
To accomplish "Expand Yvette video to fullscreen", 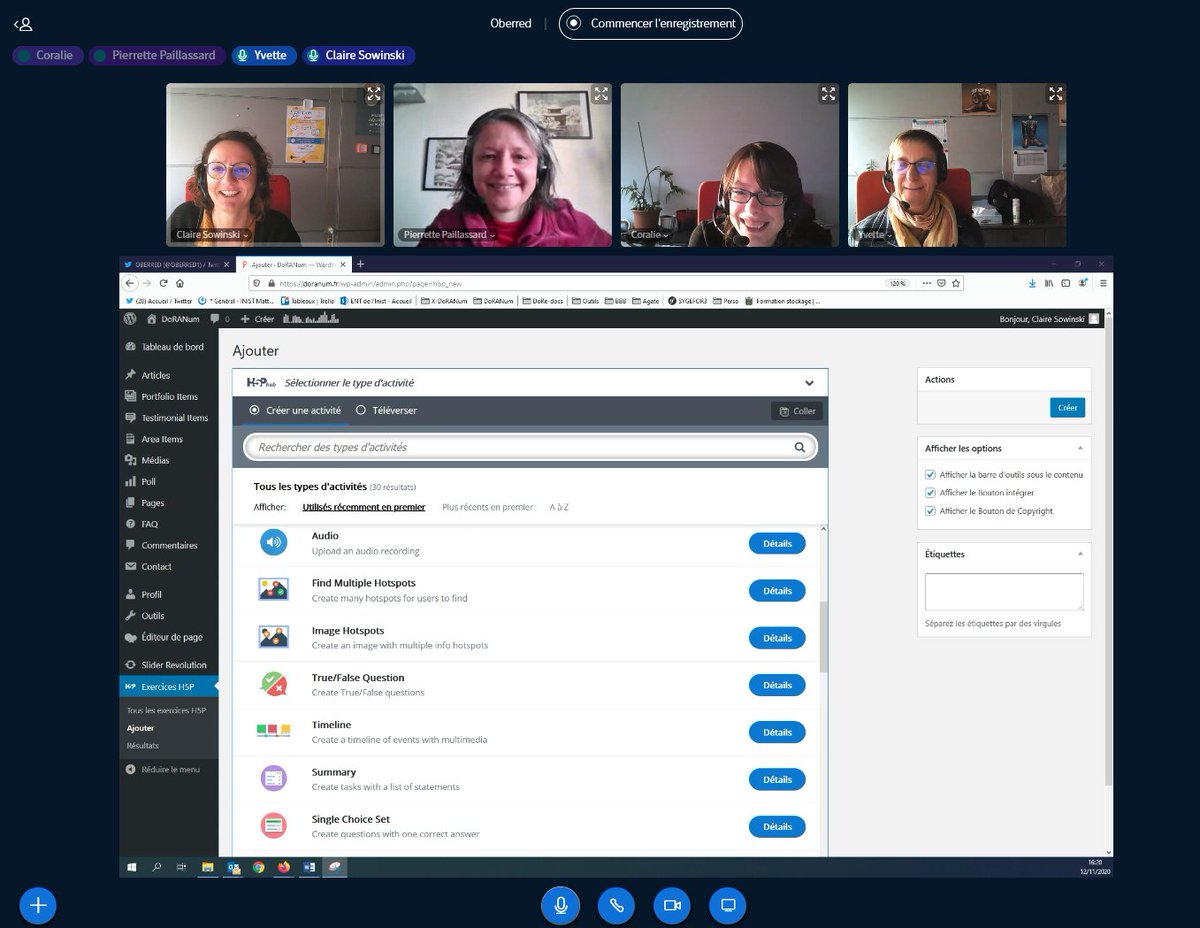I will [x=1055, y=94].
